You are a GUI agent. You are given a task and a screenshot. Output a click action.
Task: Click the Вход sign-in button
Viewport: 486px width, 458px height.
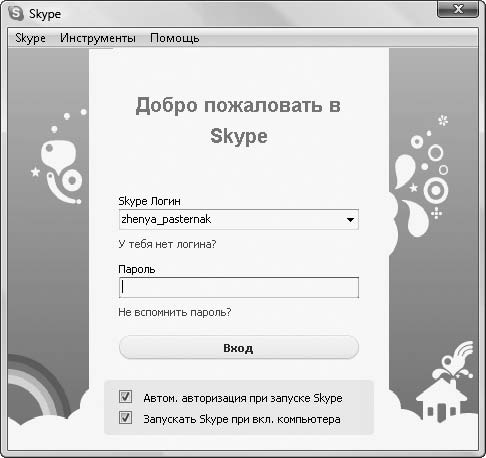[239, 347]
